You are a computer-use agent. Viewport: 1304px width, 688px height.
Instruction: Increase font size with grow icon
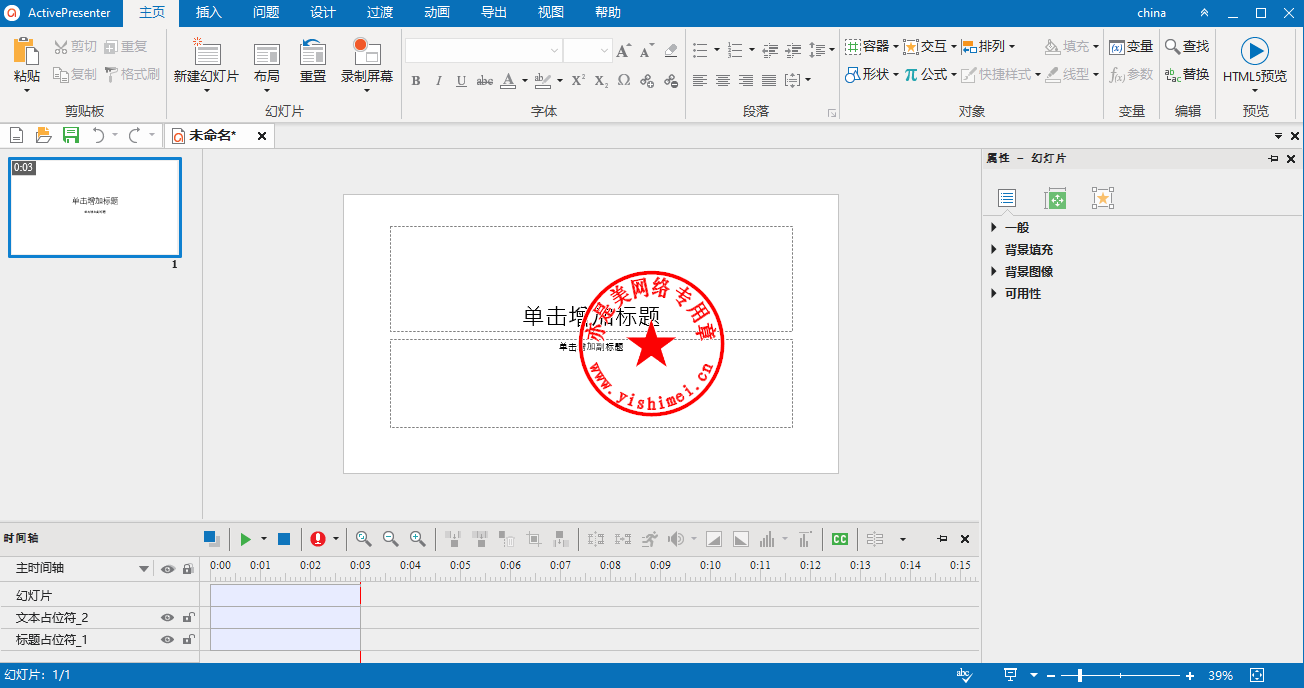tap(624, 50)
